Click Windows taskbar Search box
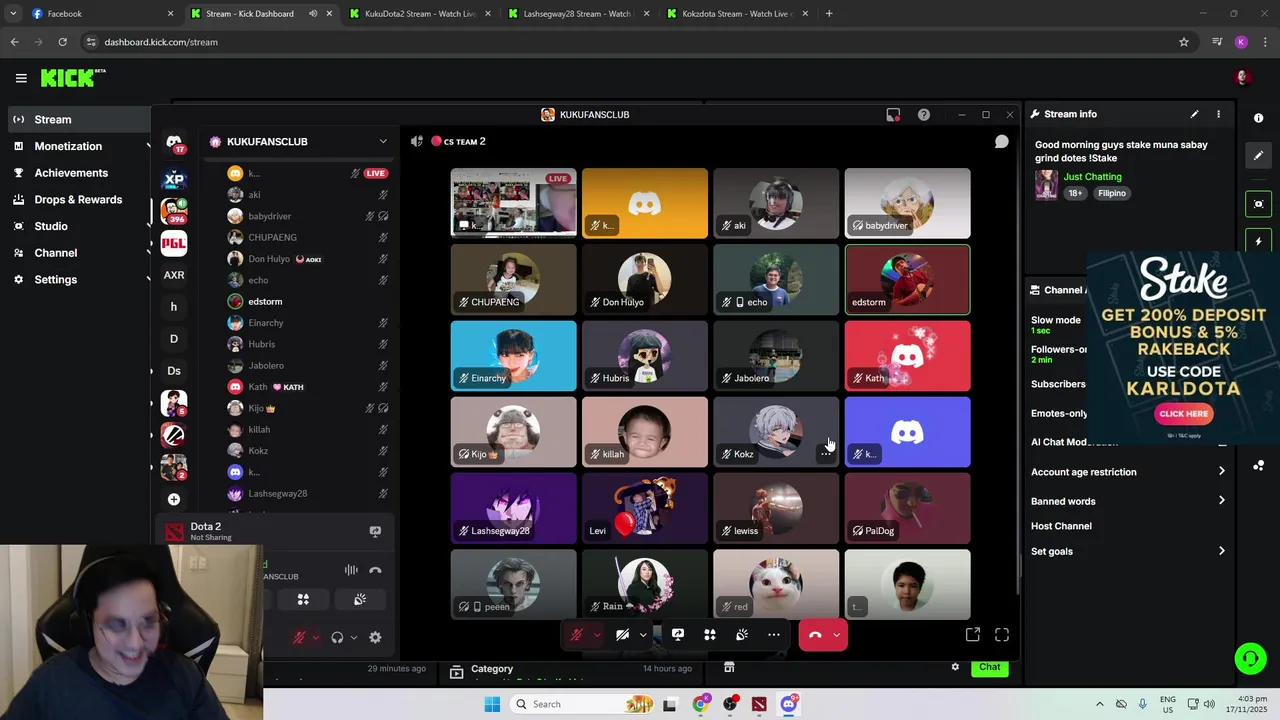 click(582, 704)
